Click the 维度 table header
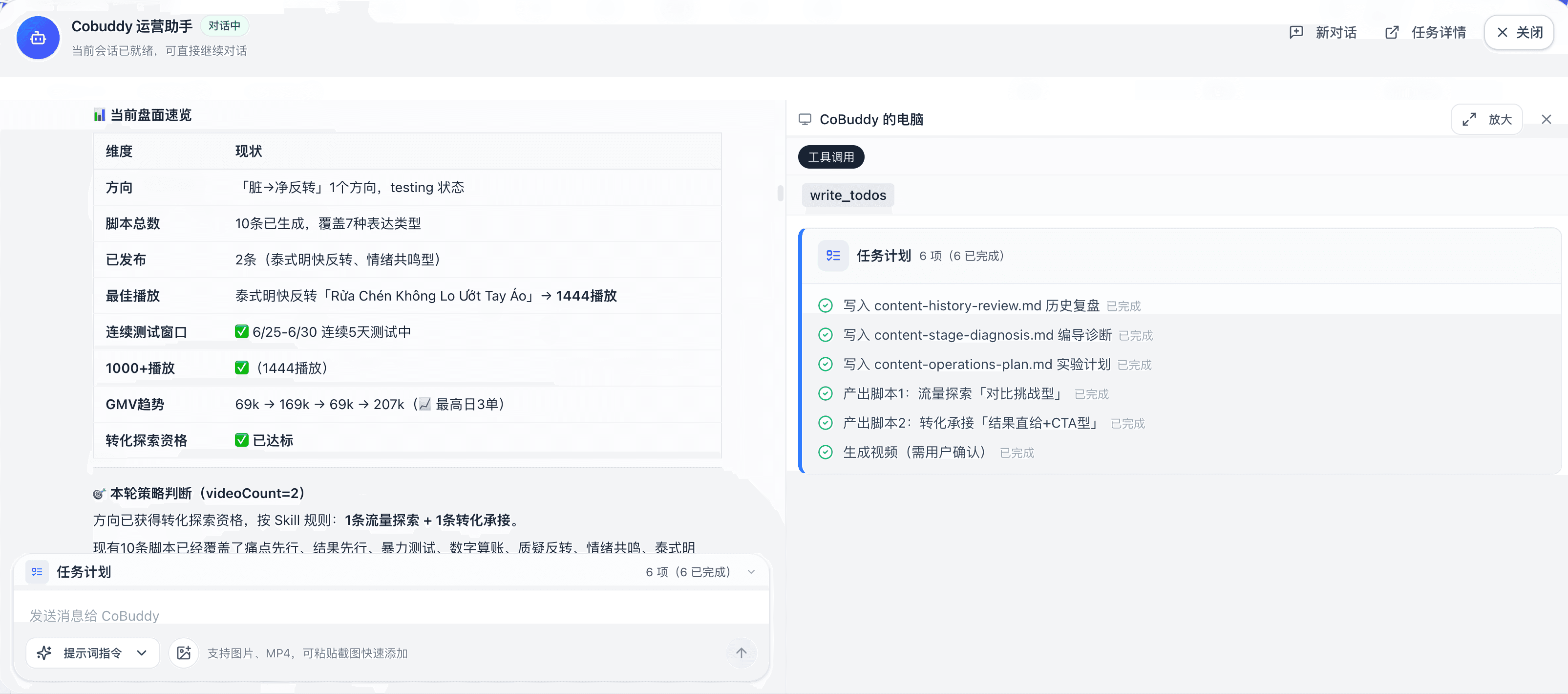 [x=119, y=151]
